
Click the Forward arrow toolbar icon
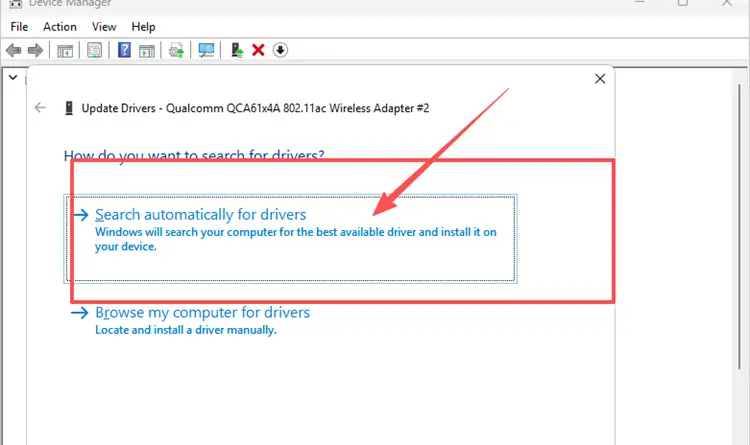point(35,50)
